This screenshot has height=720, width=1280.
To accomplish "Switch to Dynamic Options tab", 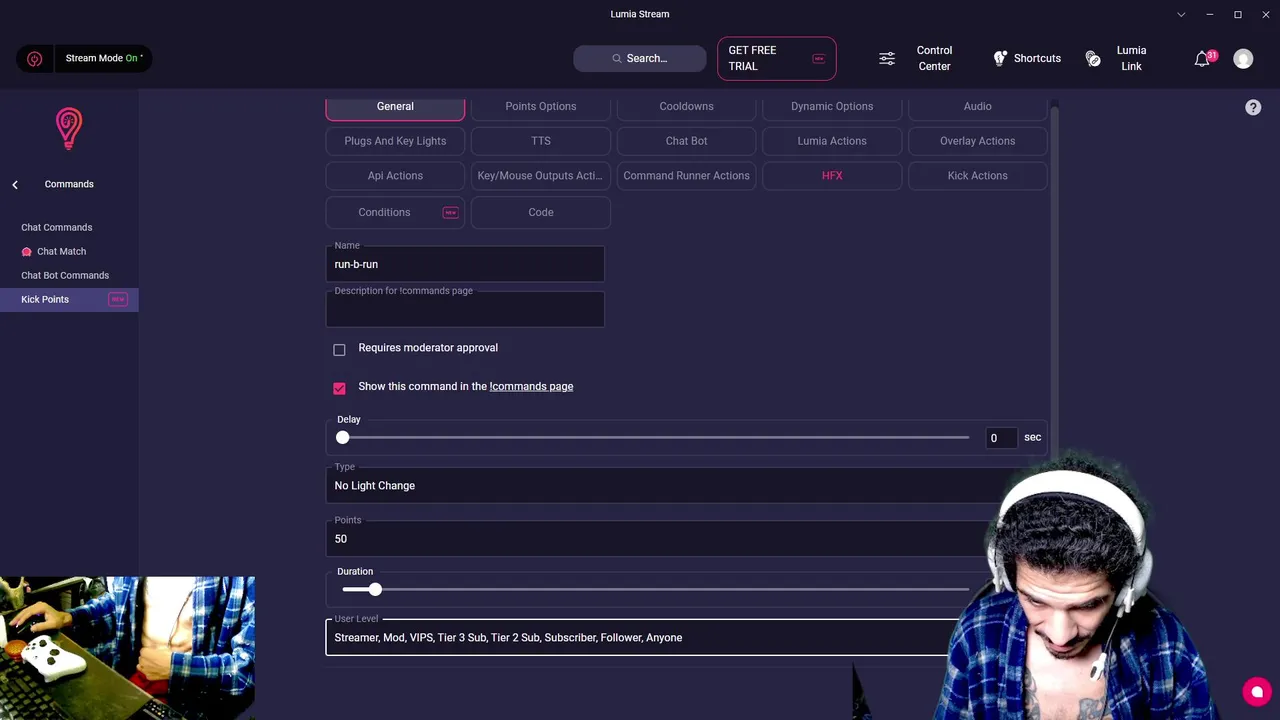I will 832,106.
